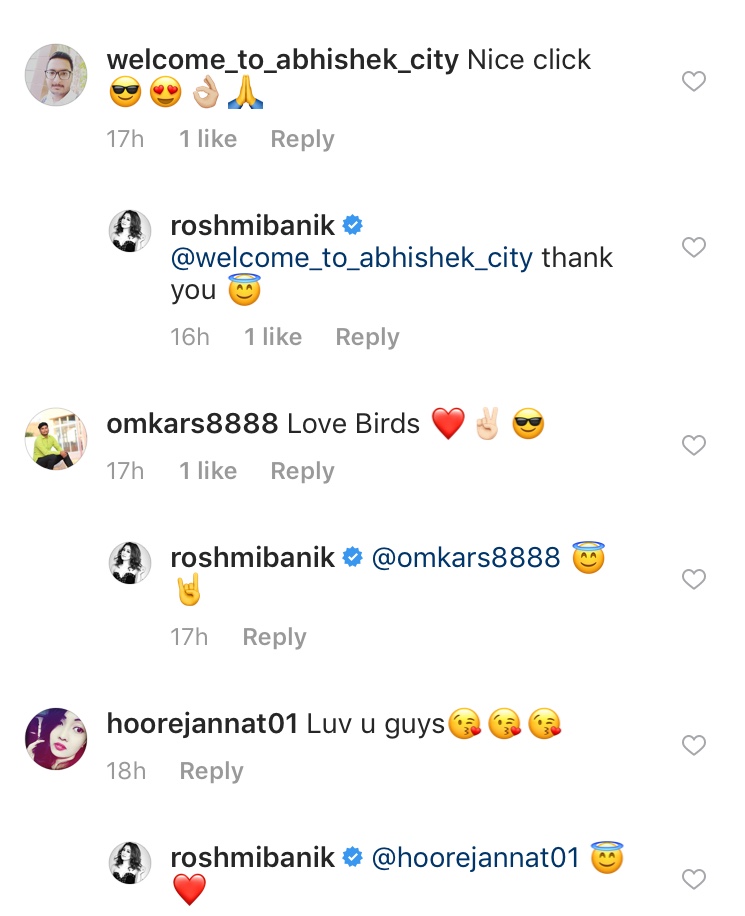This screenshot has height=916, width=745.
Task: Tap heart on roshmibanik's reply to hoorejannat01
Action: point(694,879)
